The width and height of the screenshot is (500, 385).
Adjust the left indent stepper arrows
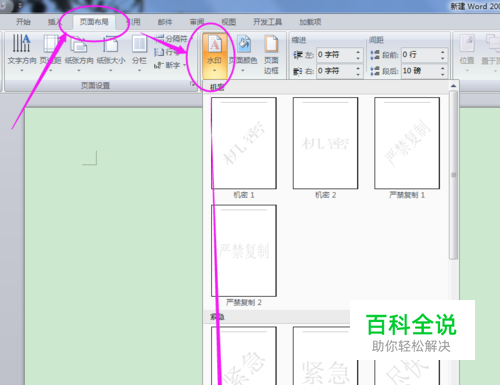pos(358,55)
